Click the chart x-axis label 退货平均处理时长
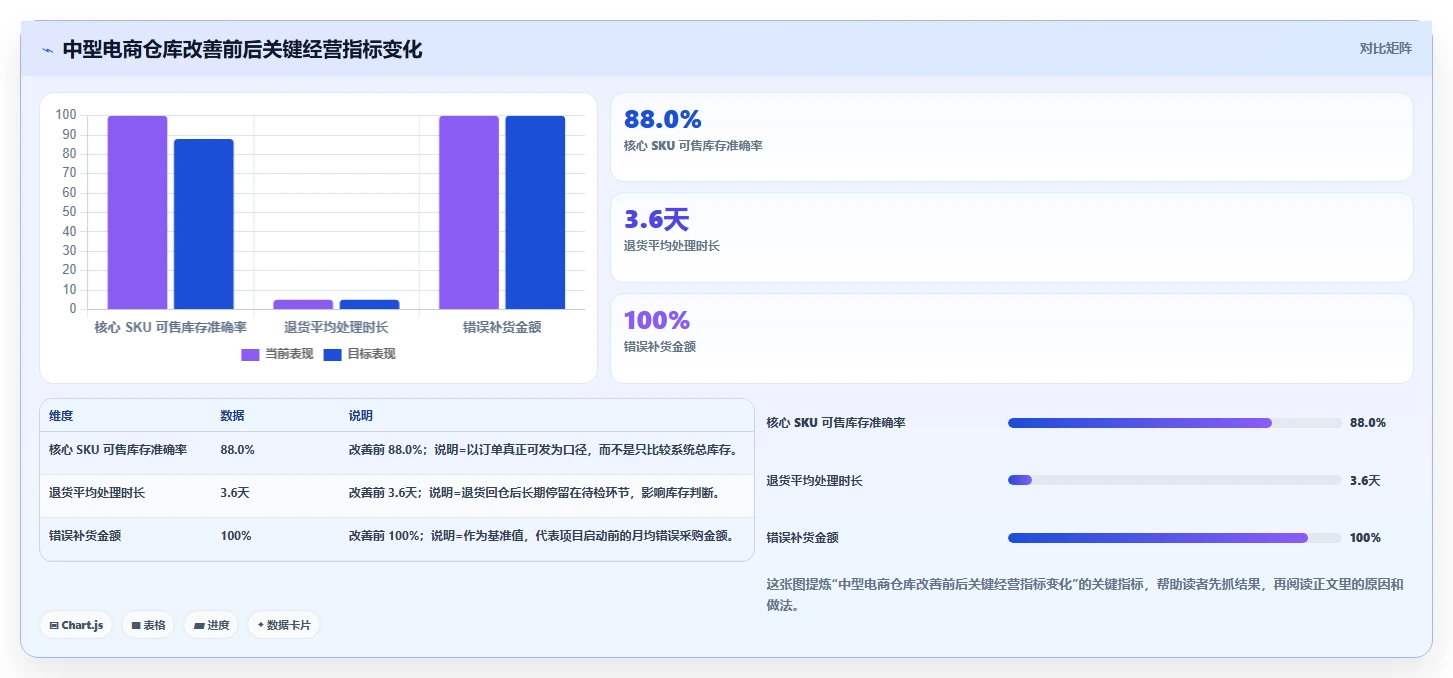Screen dimensions: 1453x678 pyautogui.click(x=336, y=327)
